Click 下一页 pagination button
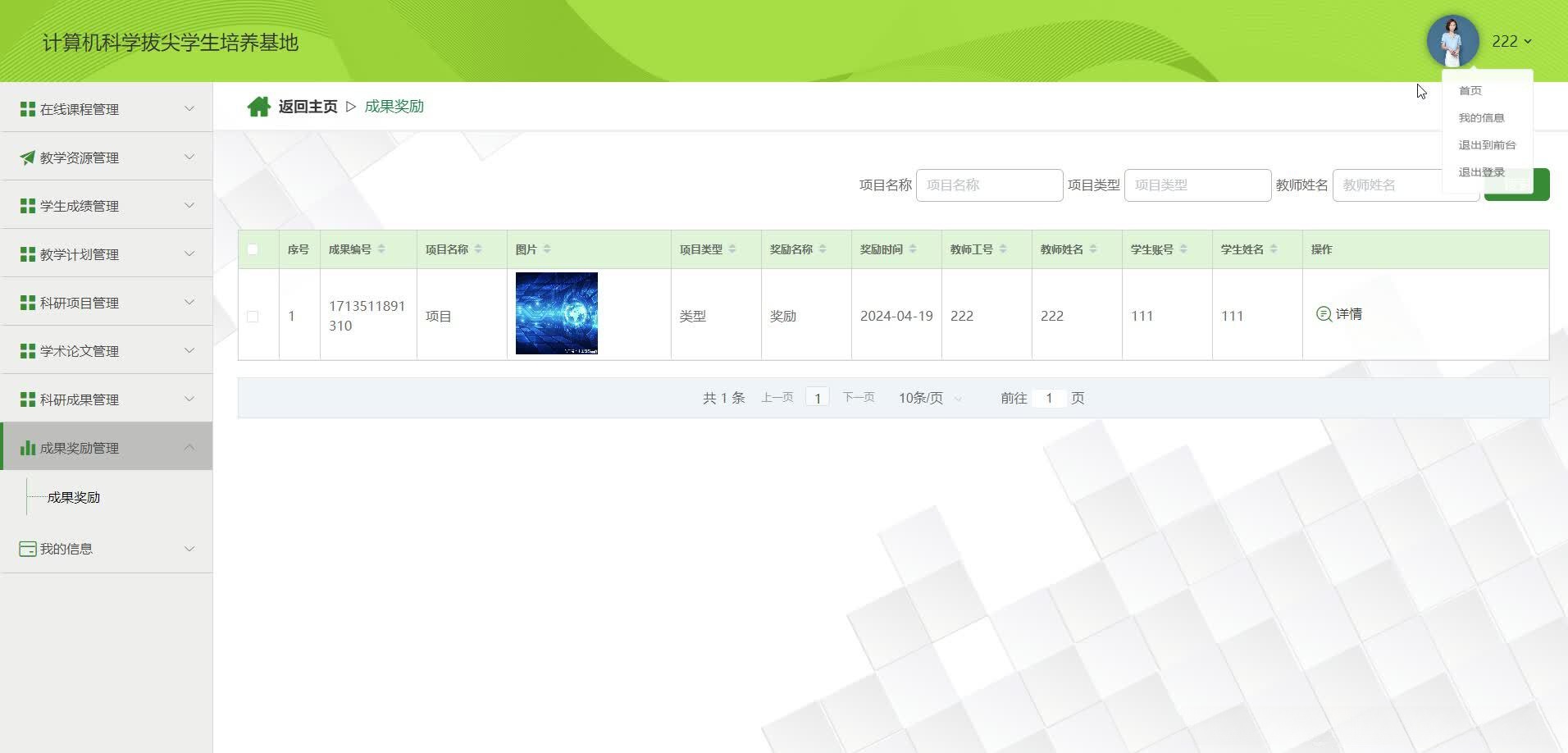The width and height of the screenshot is (1568, 753). [859, 398]
